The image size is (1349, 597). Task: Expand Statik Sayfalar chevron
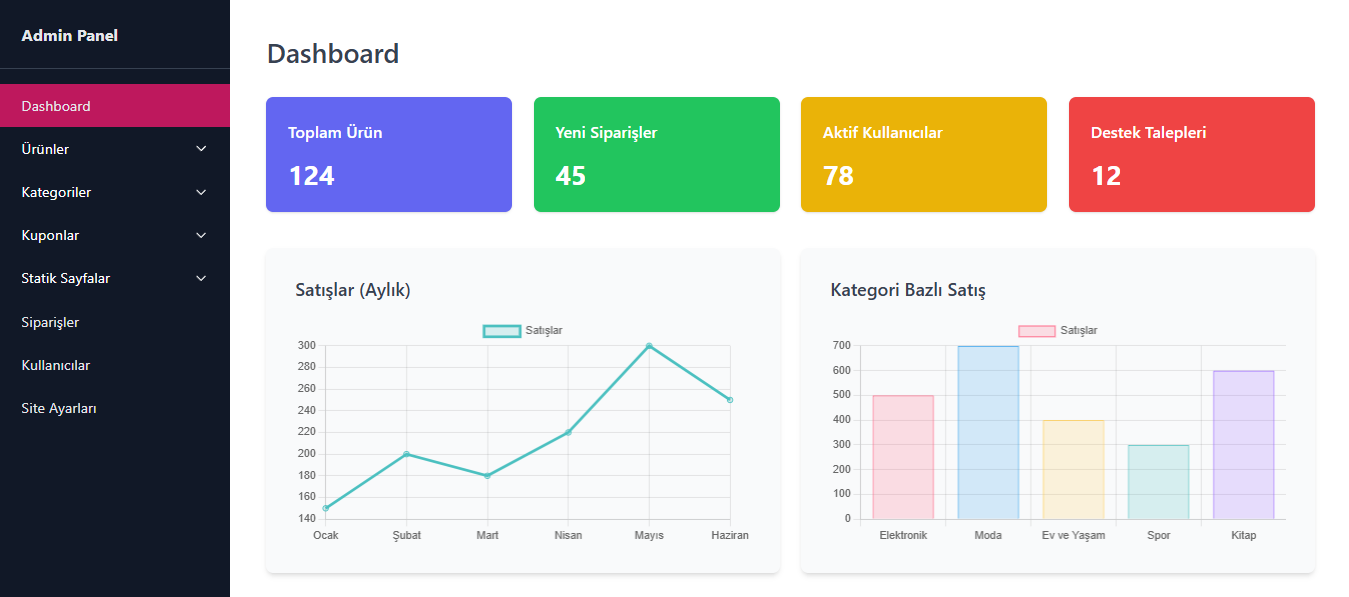click(201, 278)
